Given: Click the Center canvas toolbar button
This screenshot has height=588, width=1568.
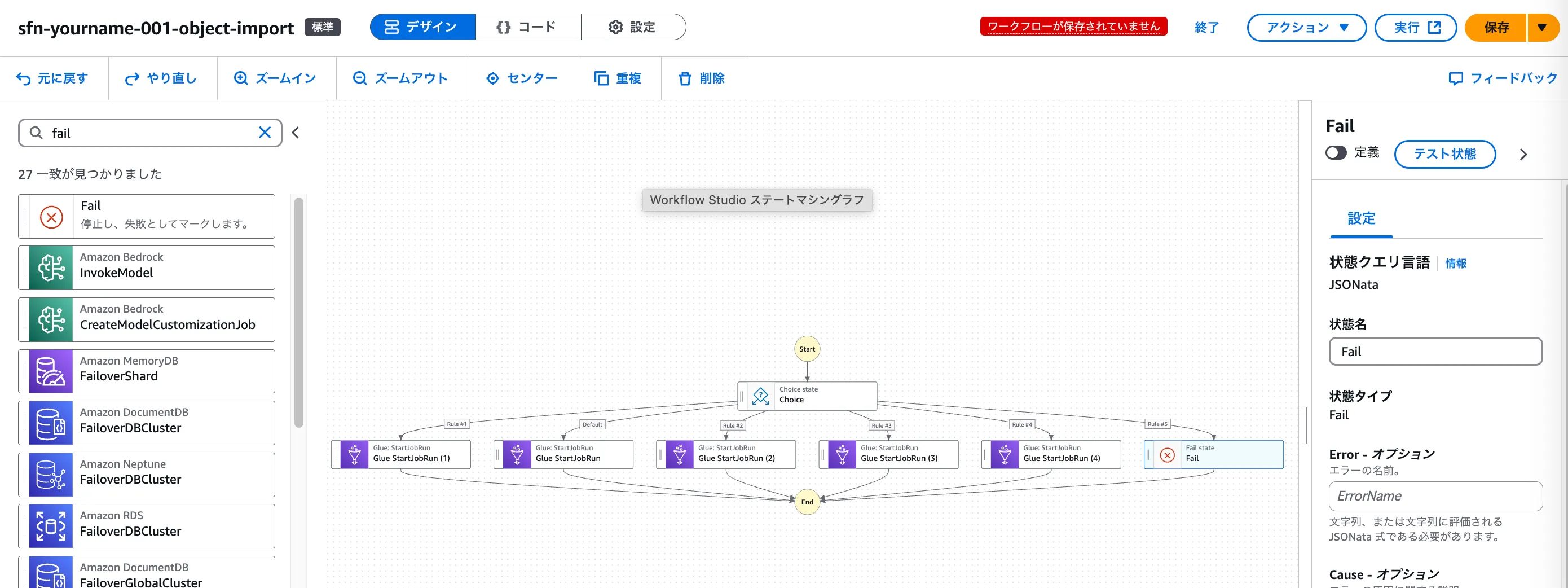Looking at the screenshot, I should point(522,78).
